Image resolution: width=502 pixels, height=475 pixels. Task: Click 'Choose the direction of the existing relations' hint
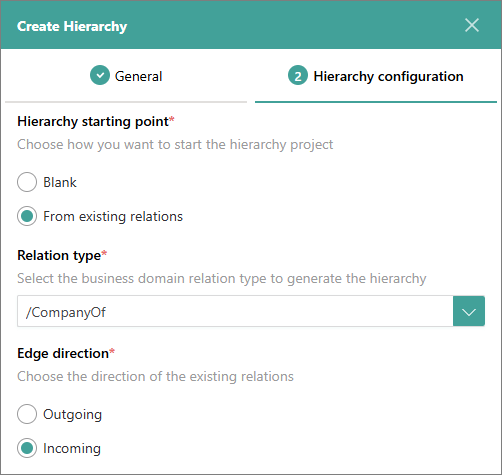pyautogui.click(x=155, y=376)
